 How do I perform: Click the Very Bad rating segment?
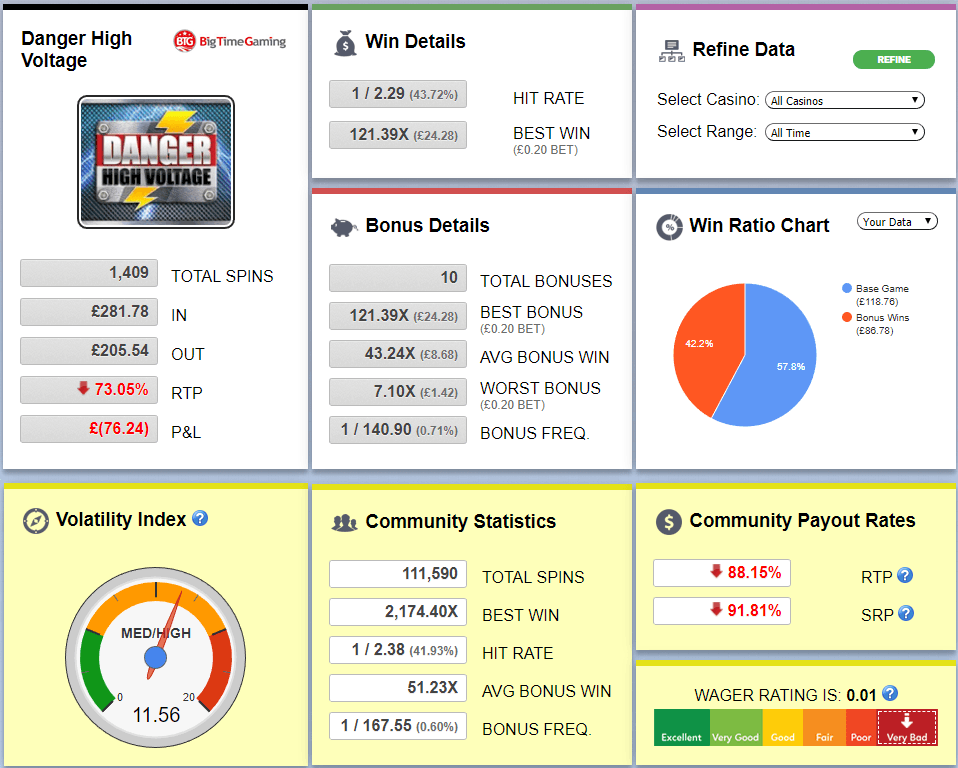click(x=907, y=727)
